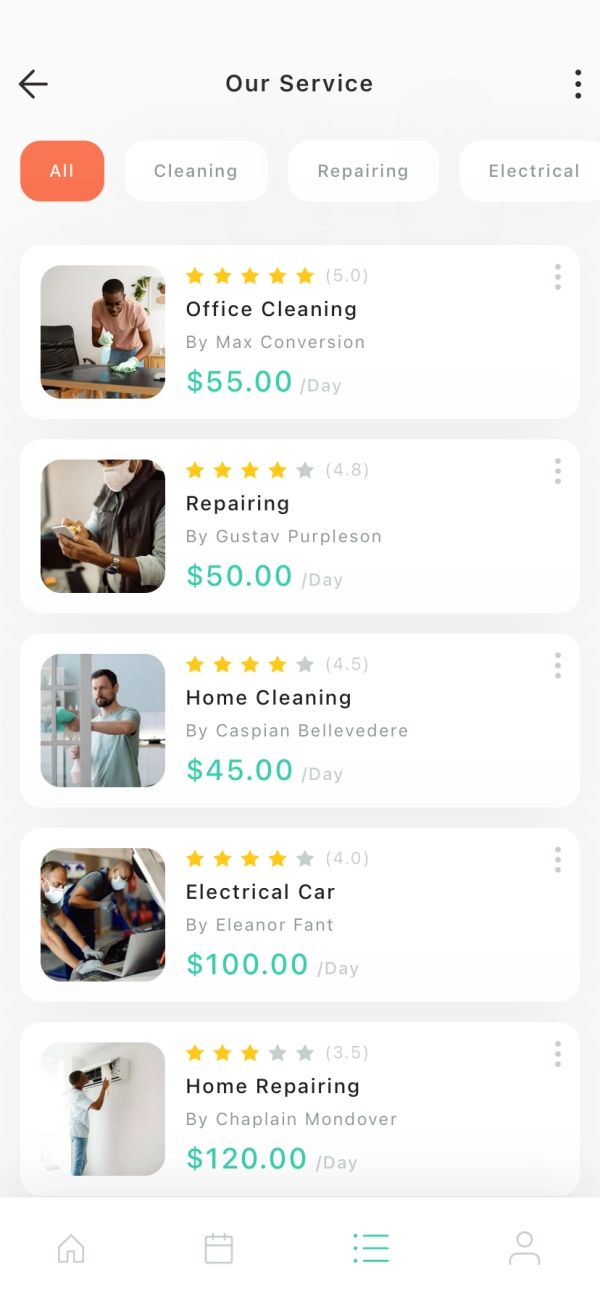Open the calendar bookings icon

tap(219, 1247)
